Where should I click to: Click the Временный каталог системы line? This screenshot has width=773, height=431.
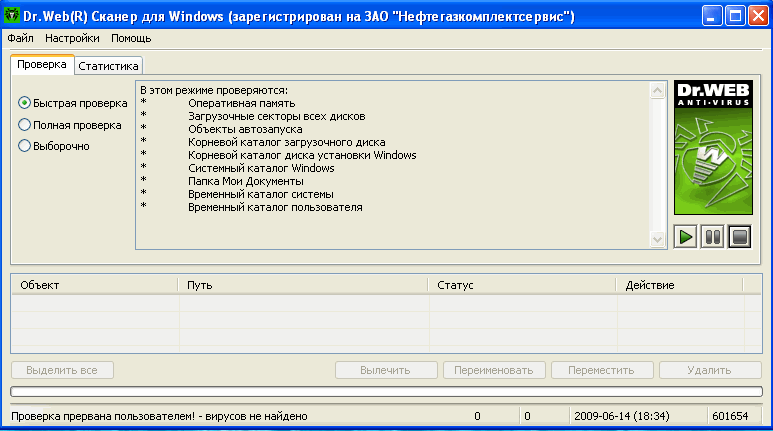(261, 194)
